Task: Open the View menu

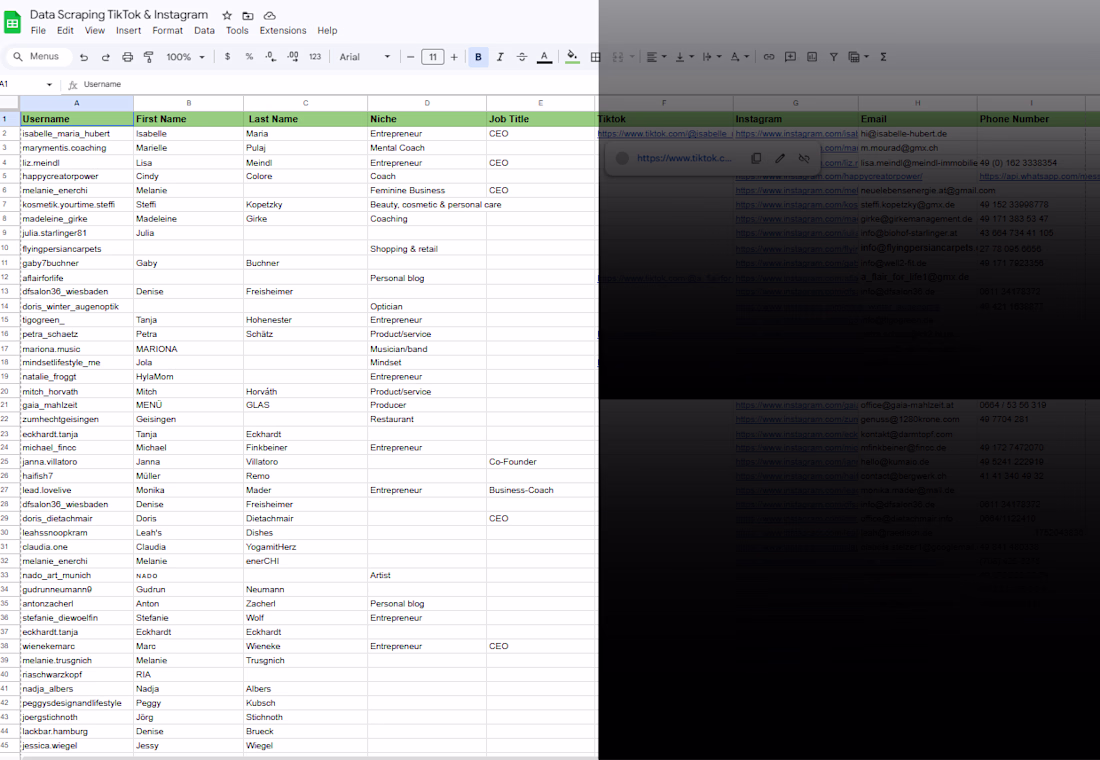Action: coord(95,31)
